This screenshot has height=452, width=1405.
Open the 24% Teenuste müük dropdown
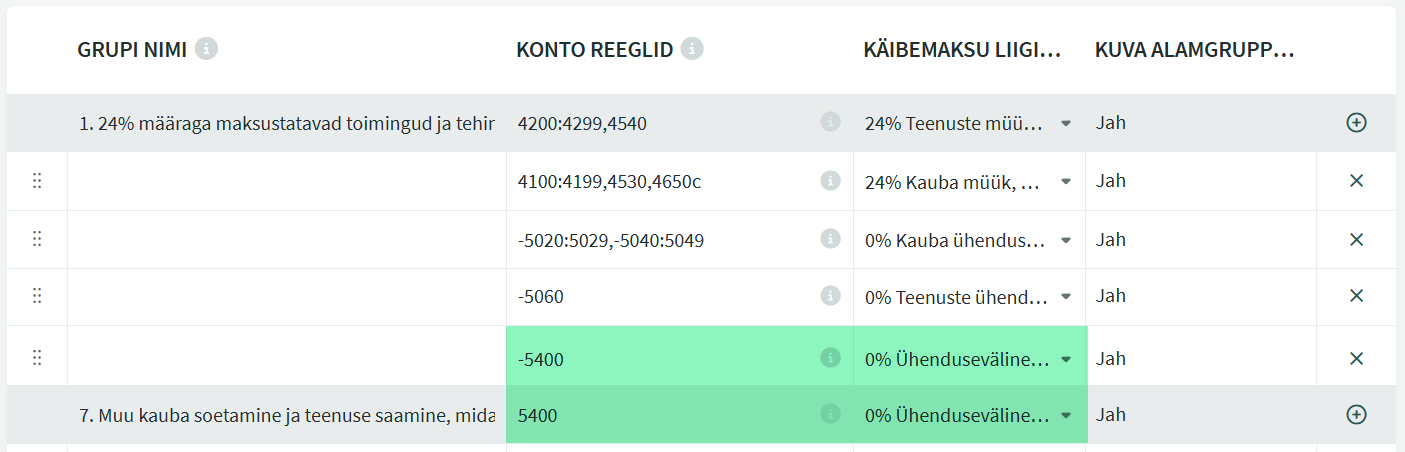[x=1065, y=123]
